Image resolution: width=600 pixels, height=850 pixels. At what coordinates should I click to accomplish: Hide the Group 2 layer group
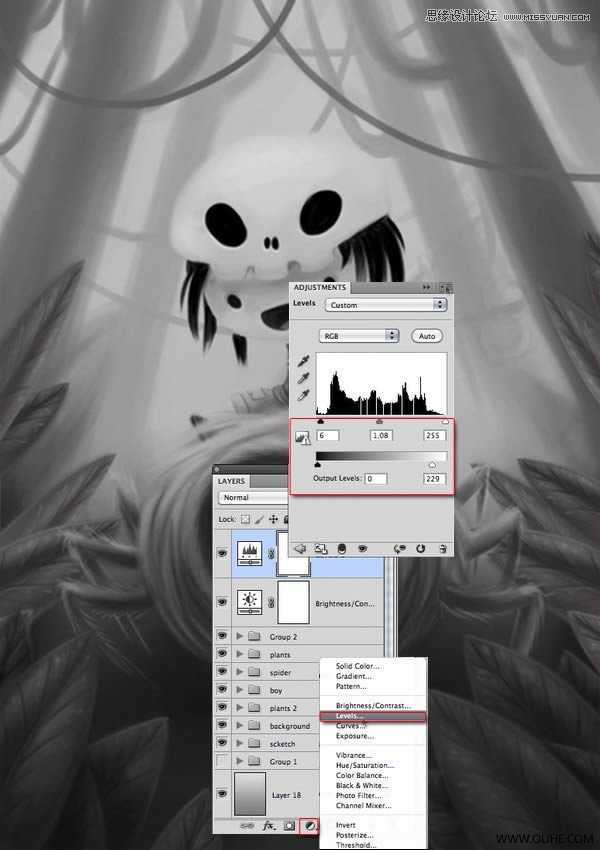222,636
